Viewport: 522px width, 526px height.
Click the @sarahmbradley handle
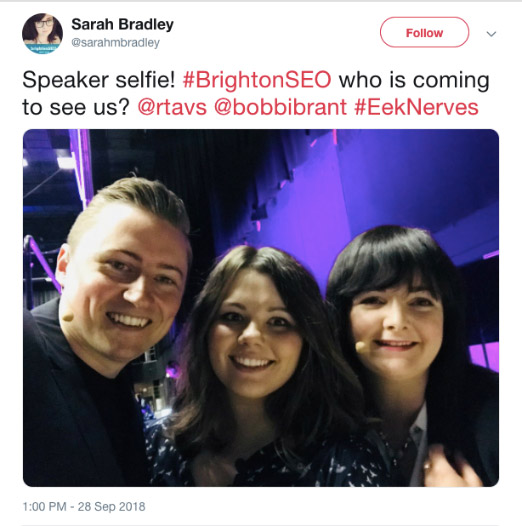[115, 43]
